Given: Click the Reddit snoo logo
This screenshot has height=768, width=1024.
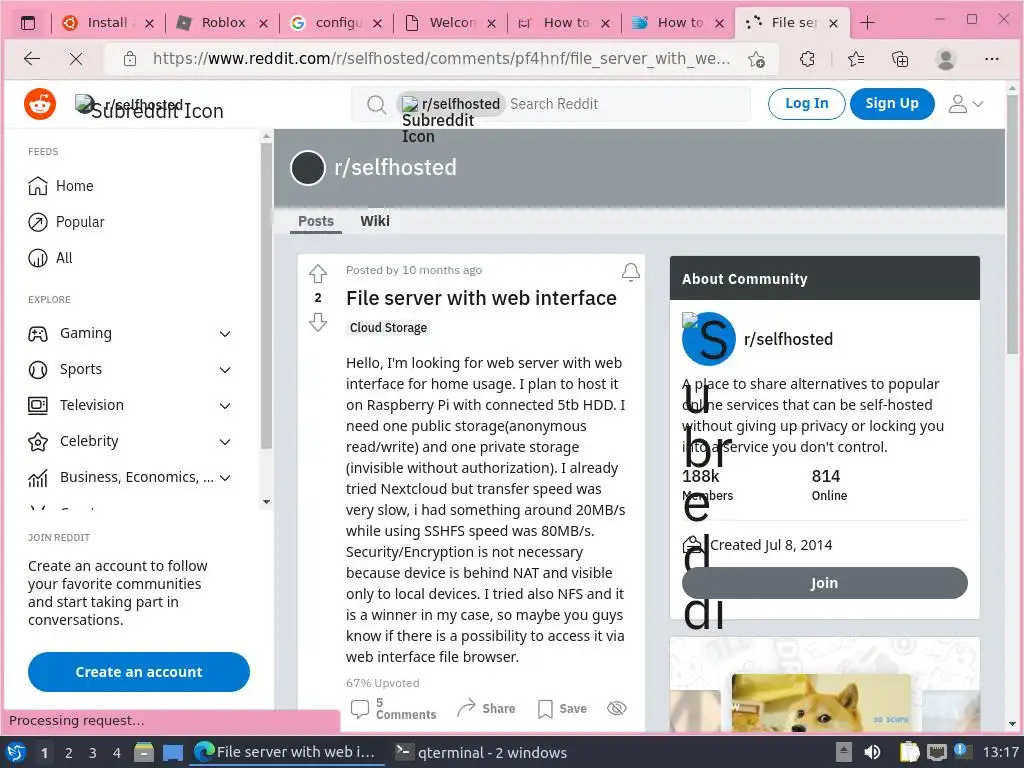Looking at the screenshot, I should (x=40, y=104).
